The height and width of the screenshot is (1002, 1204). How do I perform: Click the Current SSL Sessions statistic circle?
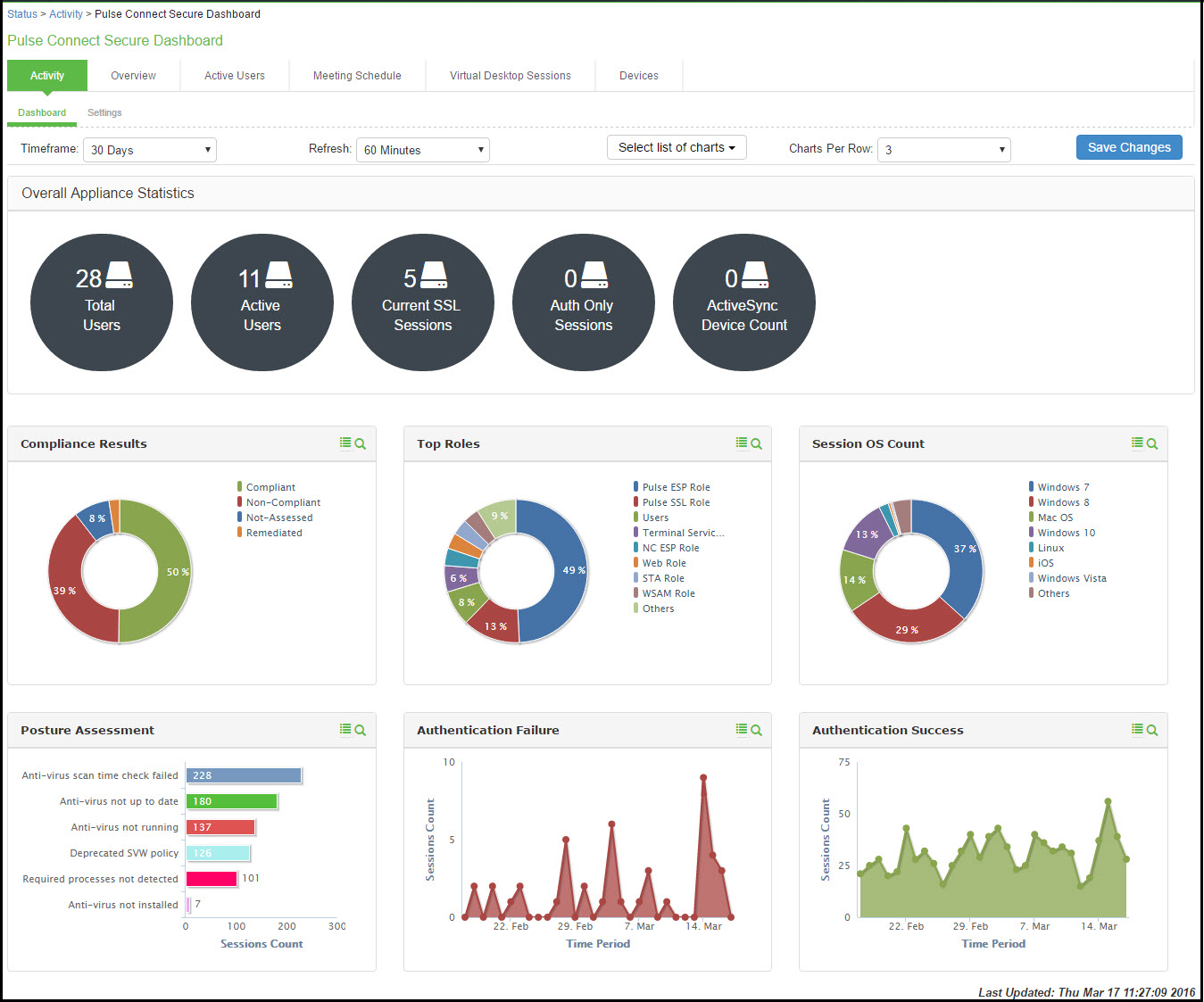click(x=423, y=302)
